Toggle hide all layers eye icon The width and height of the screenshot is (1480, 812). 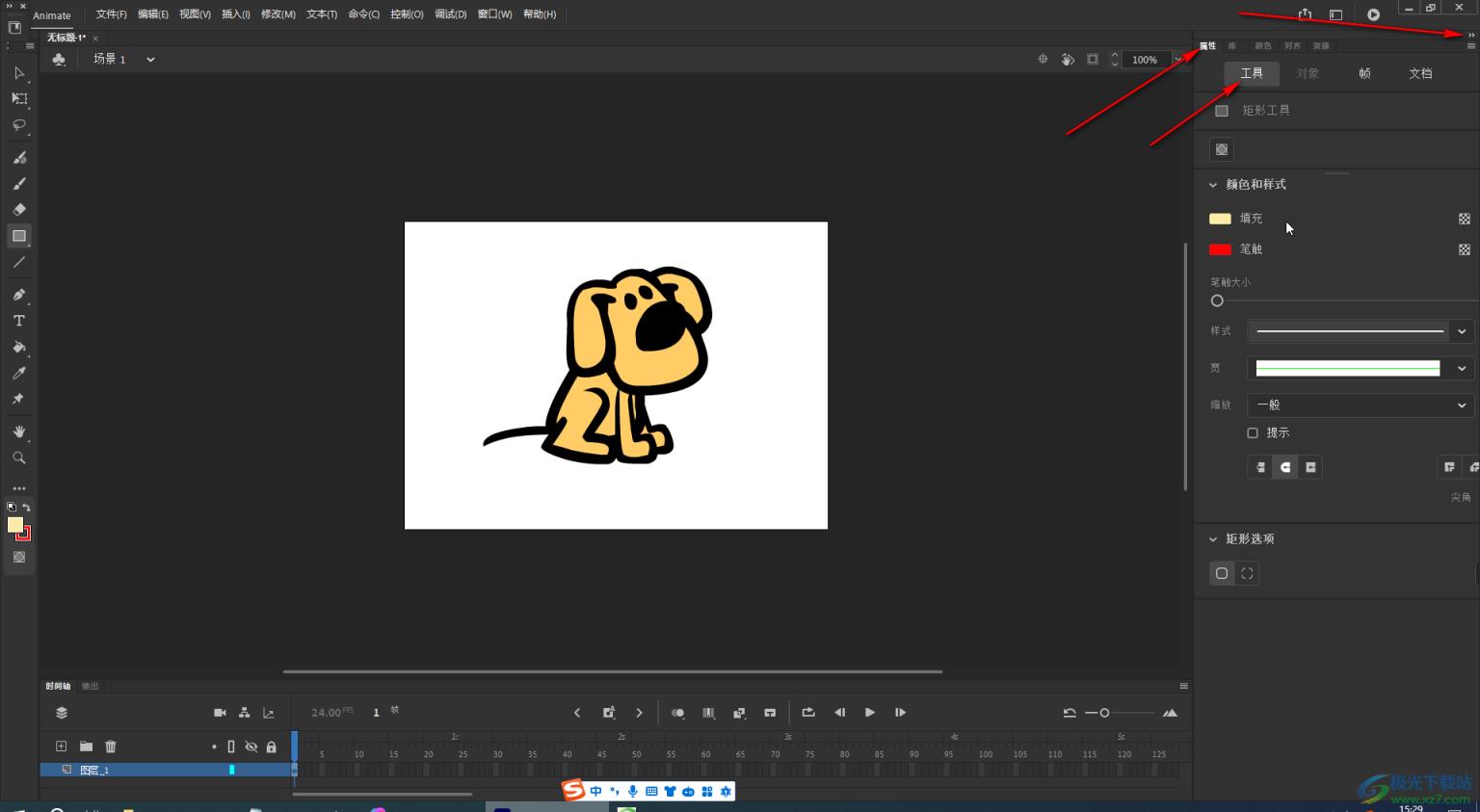pyautogui.click(x=251, y=747)
